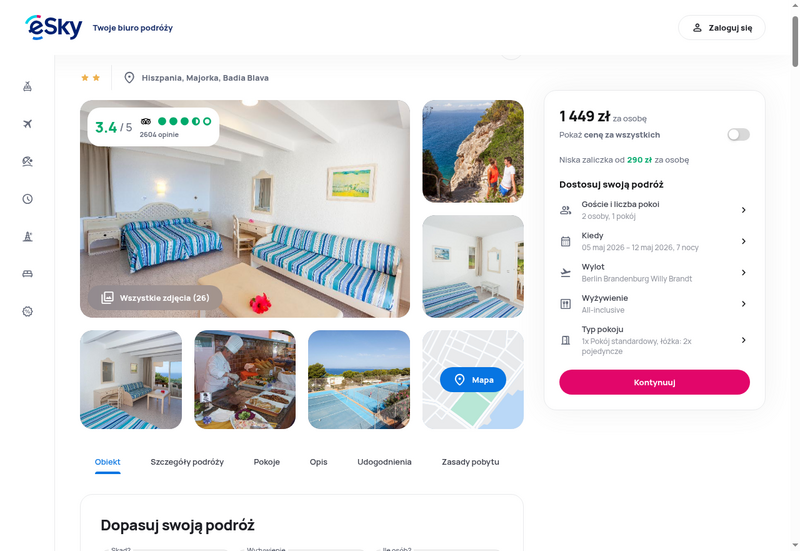Click the calendar icon next to Kiedy
The width and height of the screenshot is (800, 551).
tap(565, 241)
